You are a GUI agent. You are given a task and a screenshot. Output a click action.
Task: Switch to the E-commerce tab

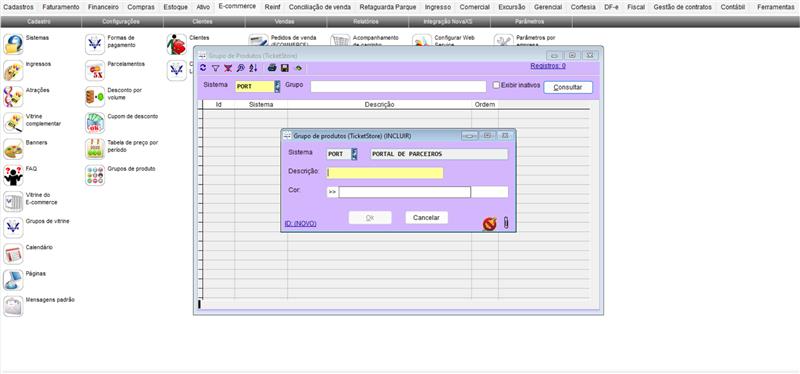click(237, 6)
